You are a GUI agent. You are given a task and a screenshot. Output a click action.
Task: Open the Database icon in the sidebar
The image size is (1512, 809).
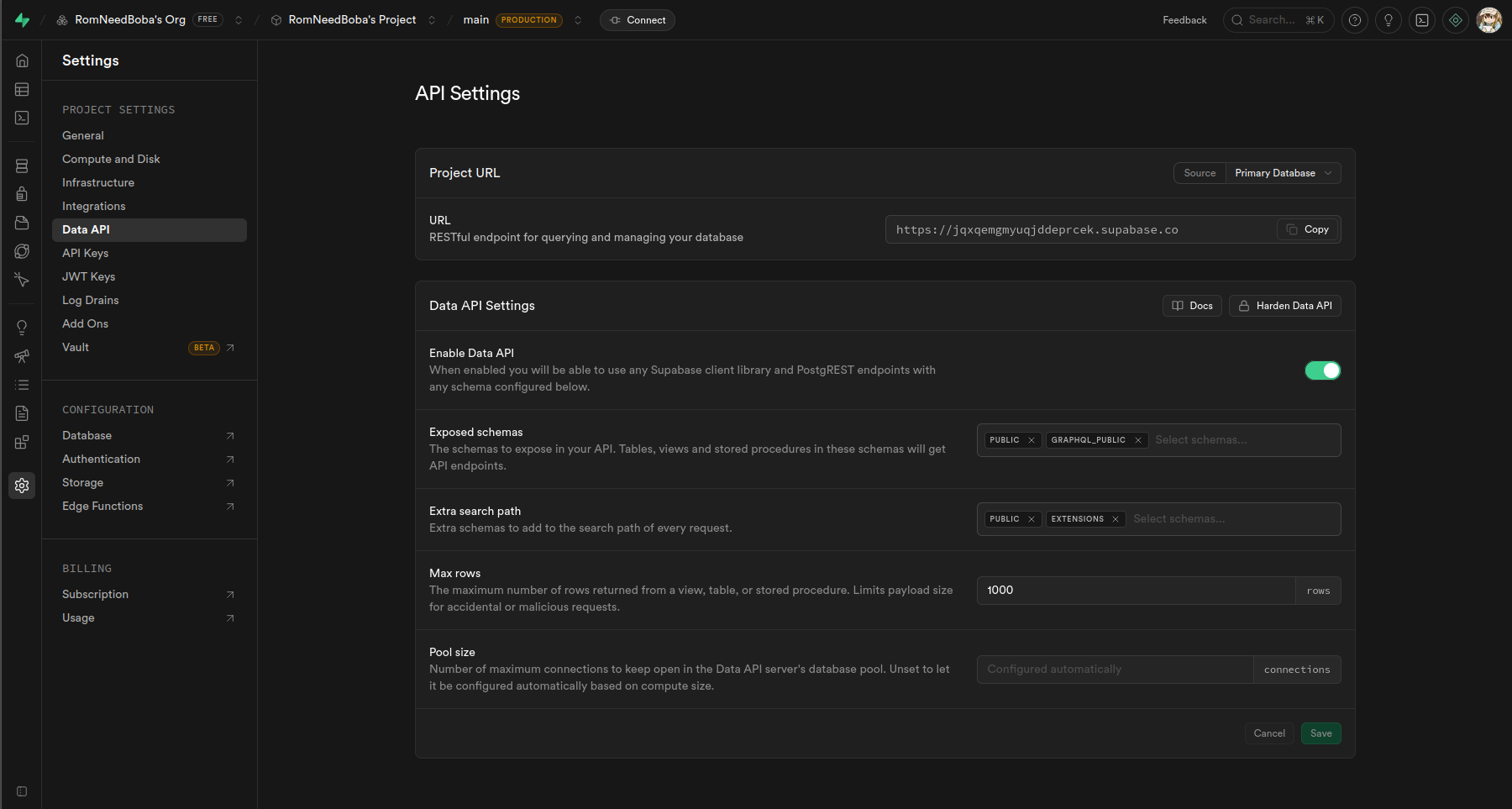[x=22, y=166]
